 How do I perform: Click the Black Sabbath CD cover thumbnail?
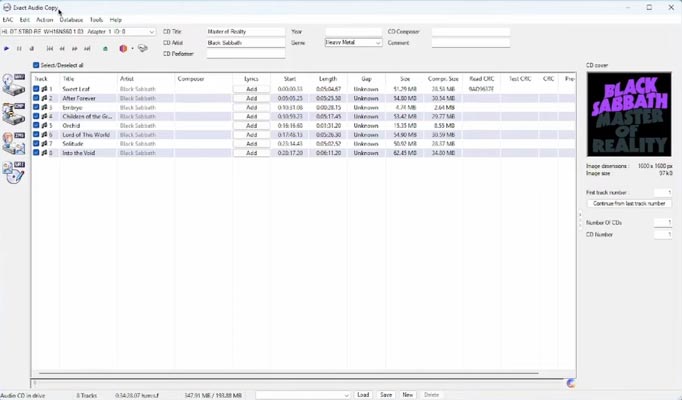coord(629,114)
